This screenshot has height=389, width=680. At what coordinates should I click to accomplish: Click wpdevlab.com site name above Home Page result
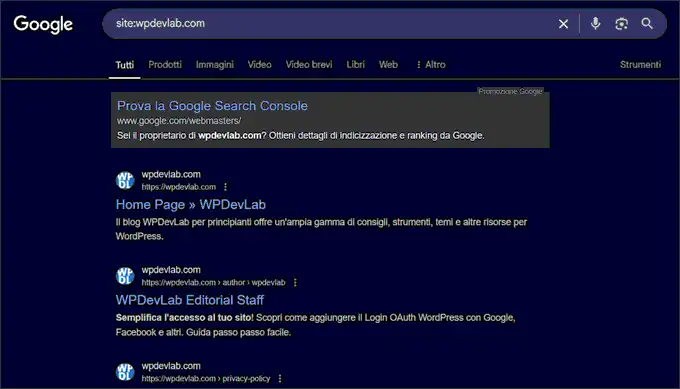point(171,174)
